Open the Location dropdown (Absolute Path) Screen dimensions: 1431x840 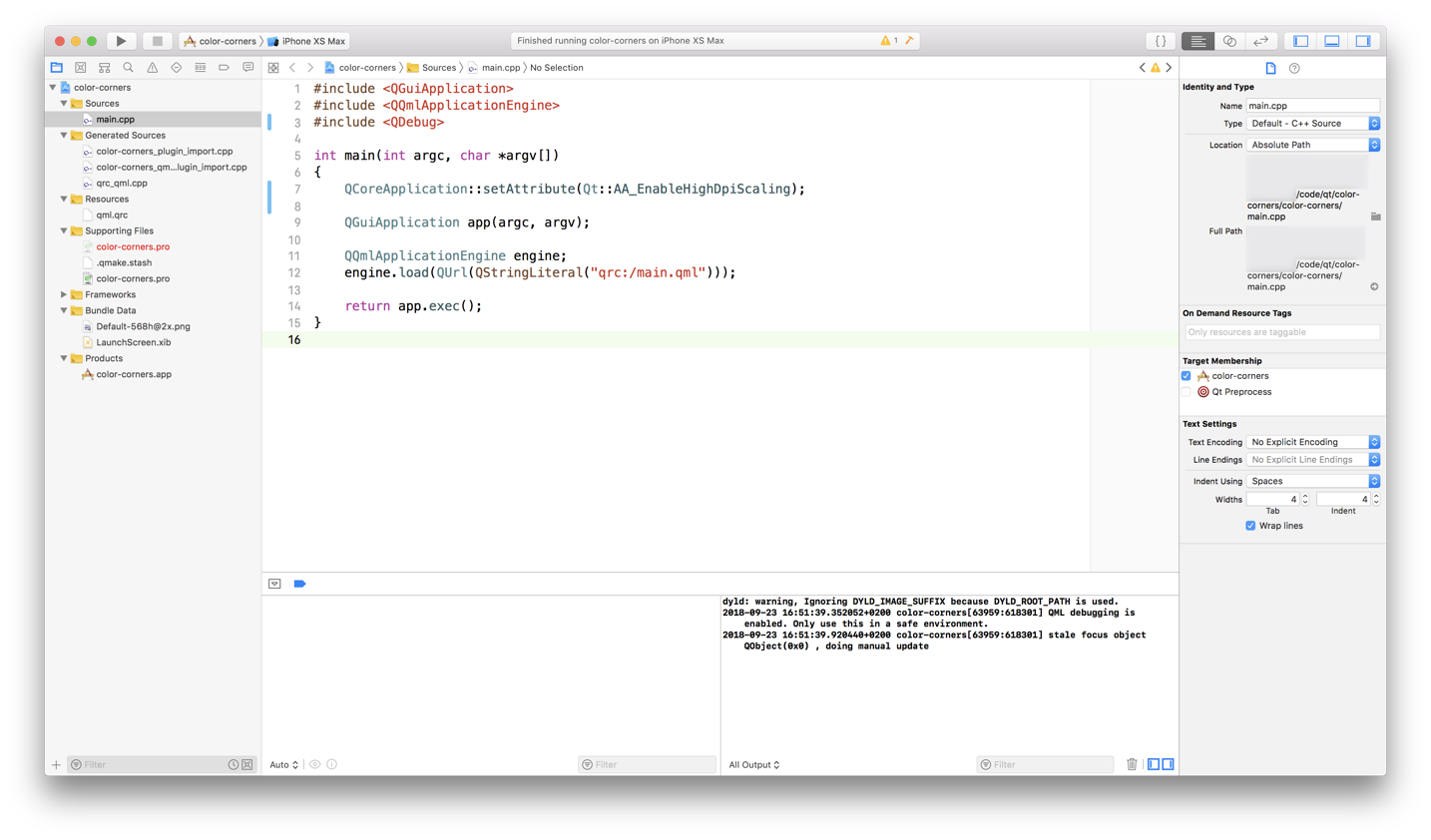tap(1313, 145)
